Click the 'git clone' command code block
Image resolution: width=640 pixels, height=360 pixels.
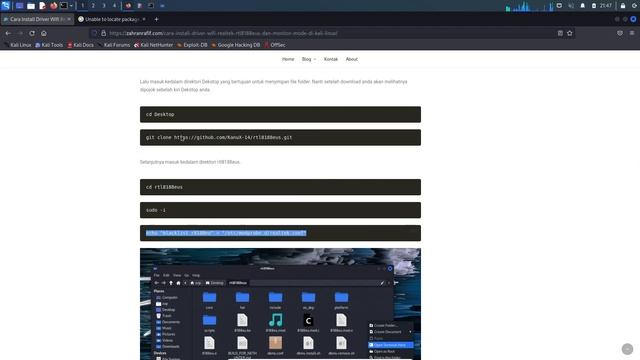280,138
